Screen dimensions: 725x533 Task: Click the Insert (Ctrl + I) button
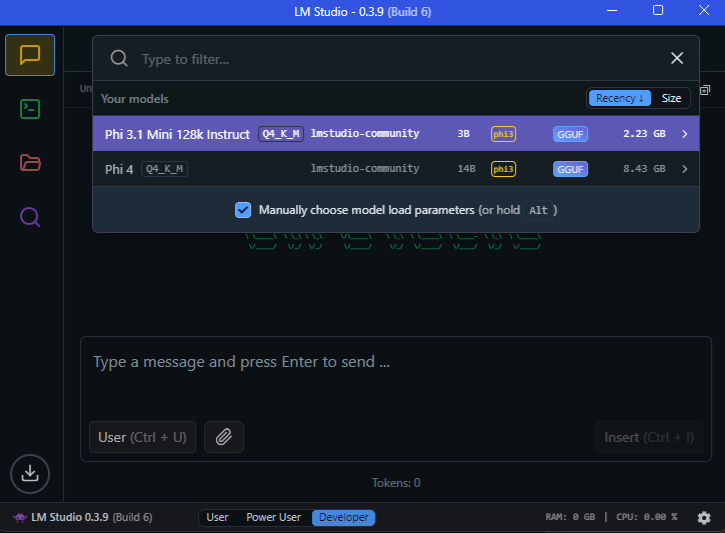[649, 437]
